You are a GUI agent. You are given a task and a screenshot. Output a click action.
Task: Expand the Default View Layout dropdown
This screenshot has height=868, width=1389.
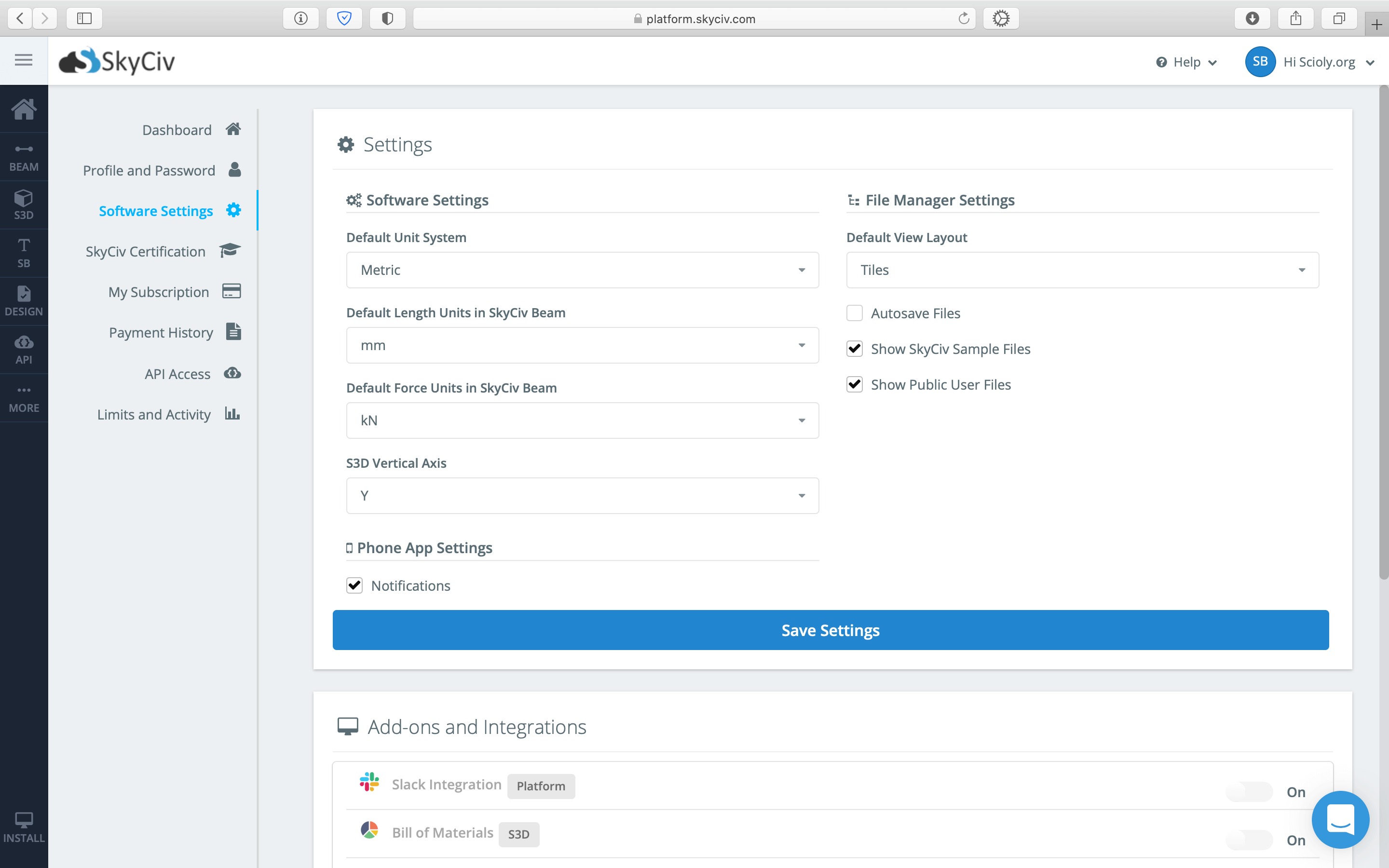coord(1082,270)
